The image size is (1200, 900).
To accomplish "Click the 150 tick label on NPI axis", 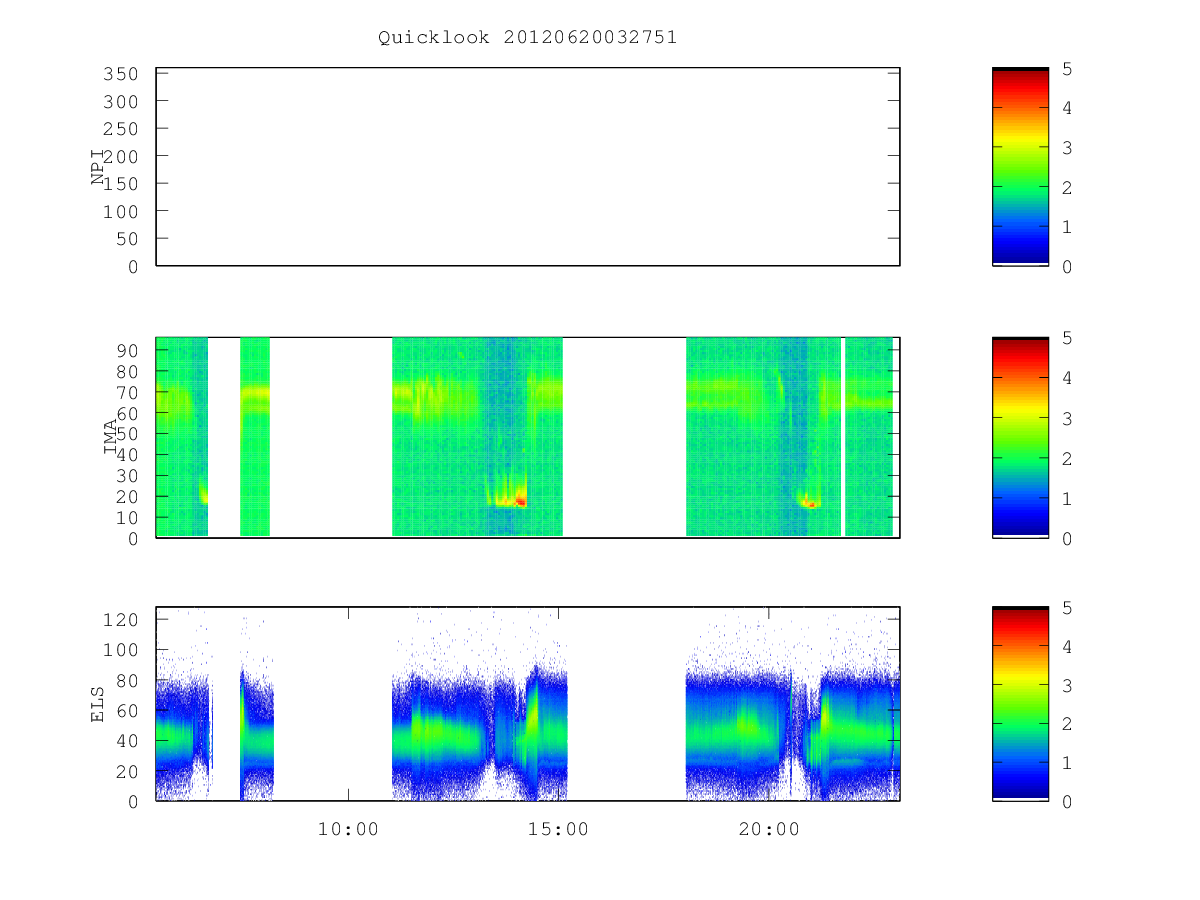I will coord(120,184).
